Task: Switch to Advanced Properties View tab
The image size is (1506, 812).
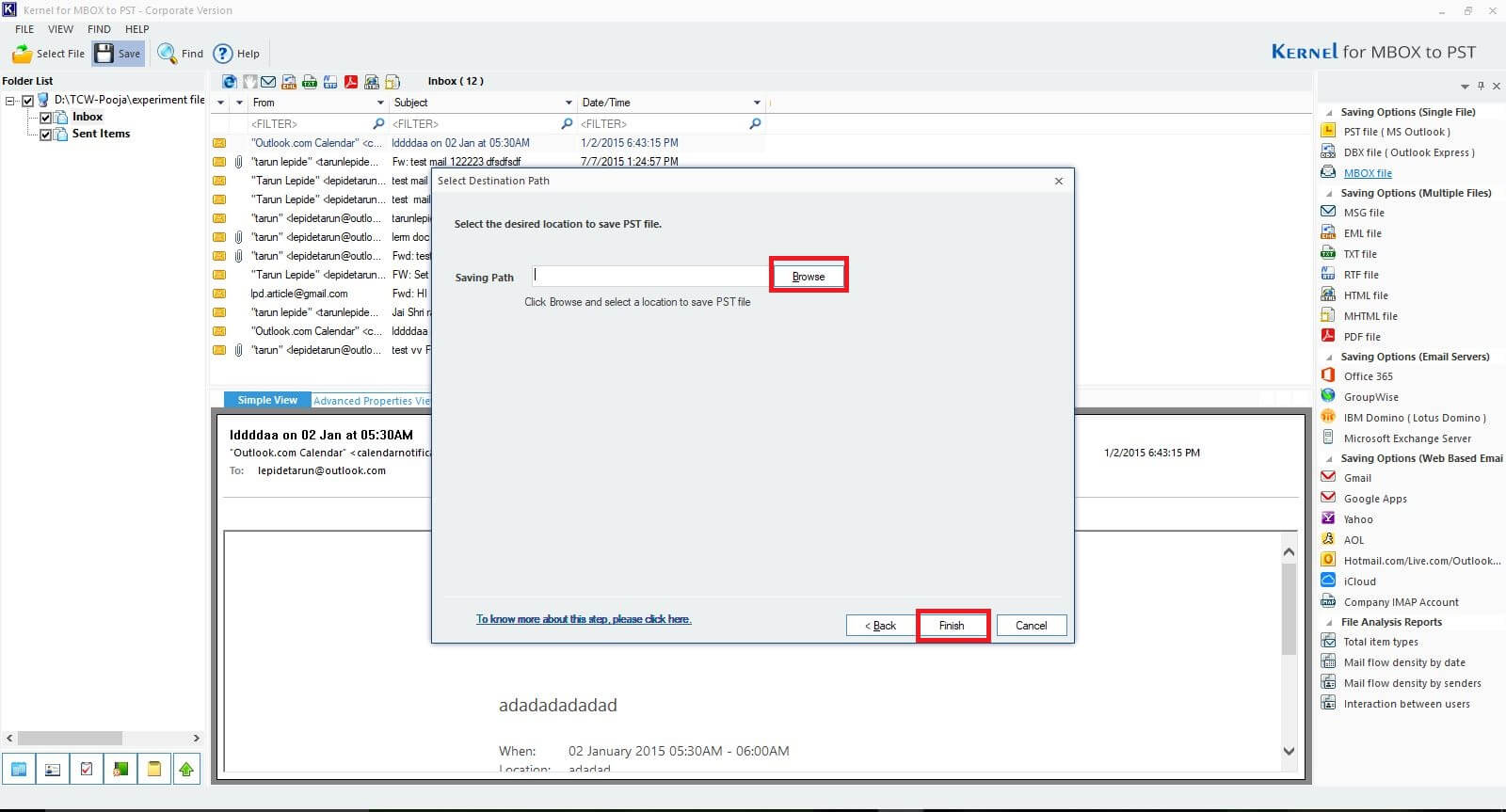Action: 371,401
